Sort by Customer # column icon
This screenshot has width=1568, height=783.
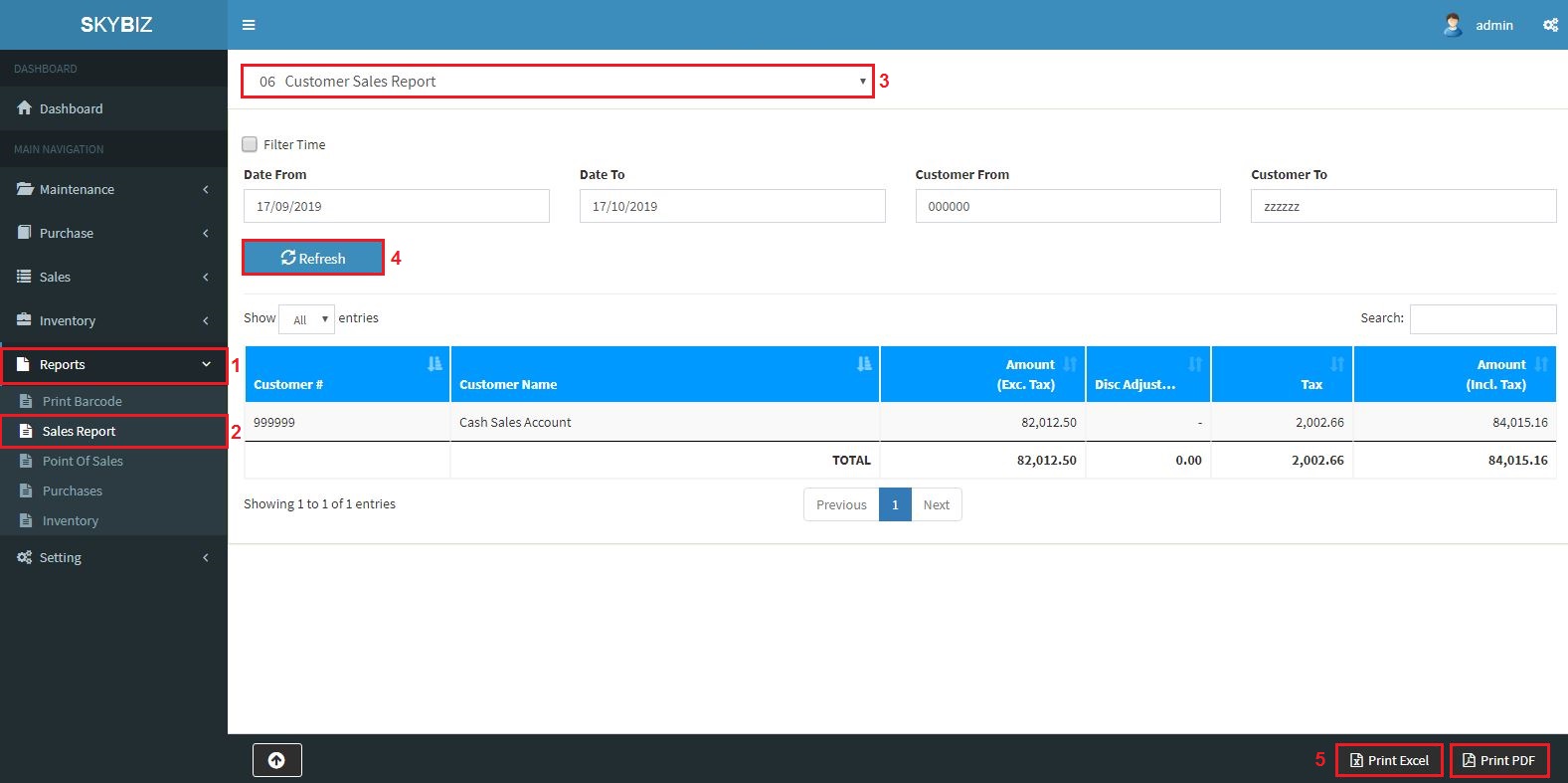(x=435, y=364)
